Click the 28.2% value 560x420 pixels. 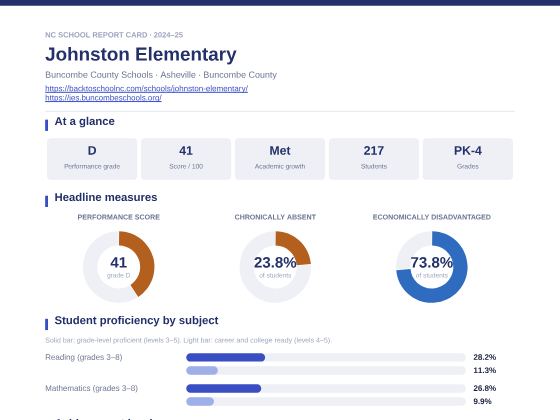pyautogui.click(x=485, y=357)
